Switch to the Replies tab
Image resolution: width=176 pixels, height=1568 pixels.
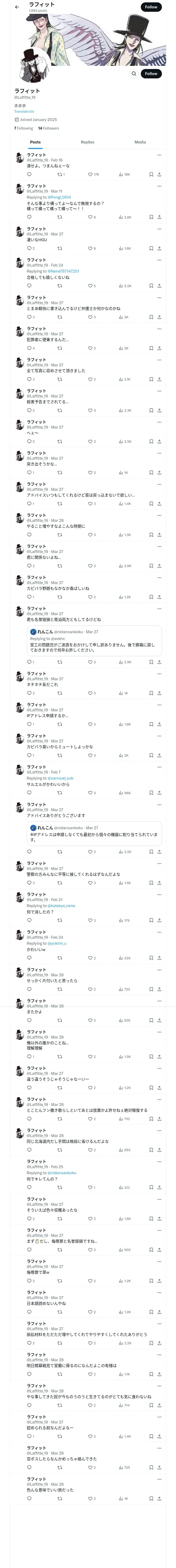coord(87,142)
